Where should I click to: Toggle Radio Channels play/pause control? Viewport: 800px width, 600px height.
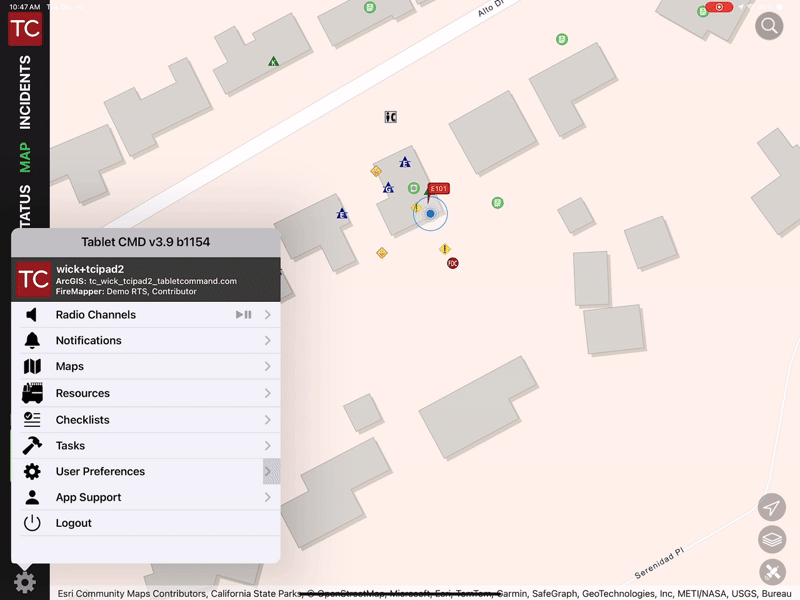243,315
